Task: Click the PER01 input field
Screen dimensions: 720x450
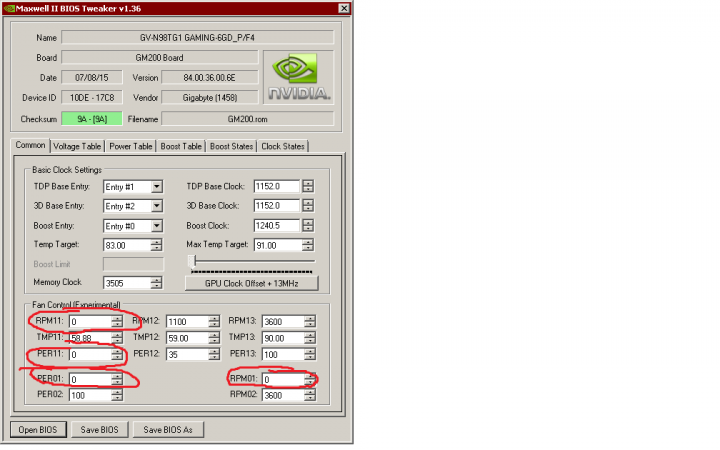Action: 90,379
